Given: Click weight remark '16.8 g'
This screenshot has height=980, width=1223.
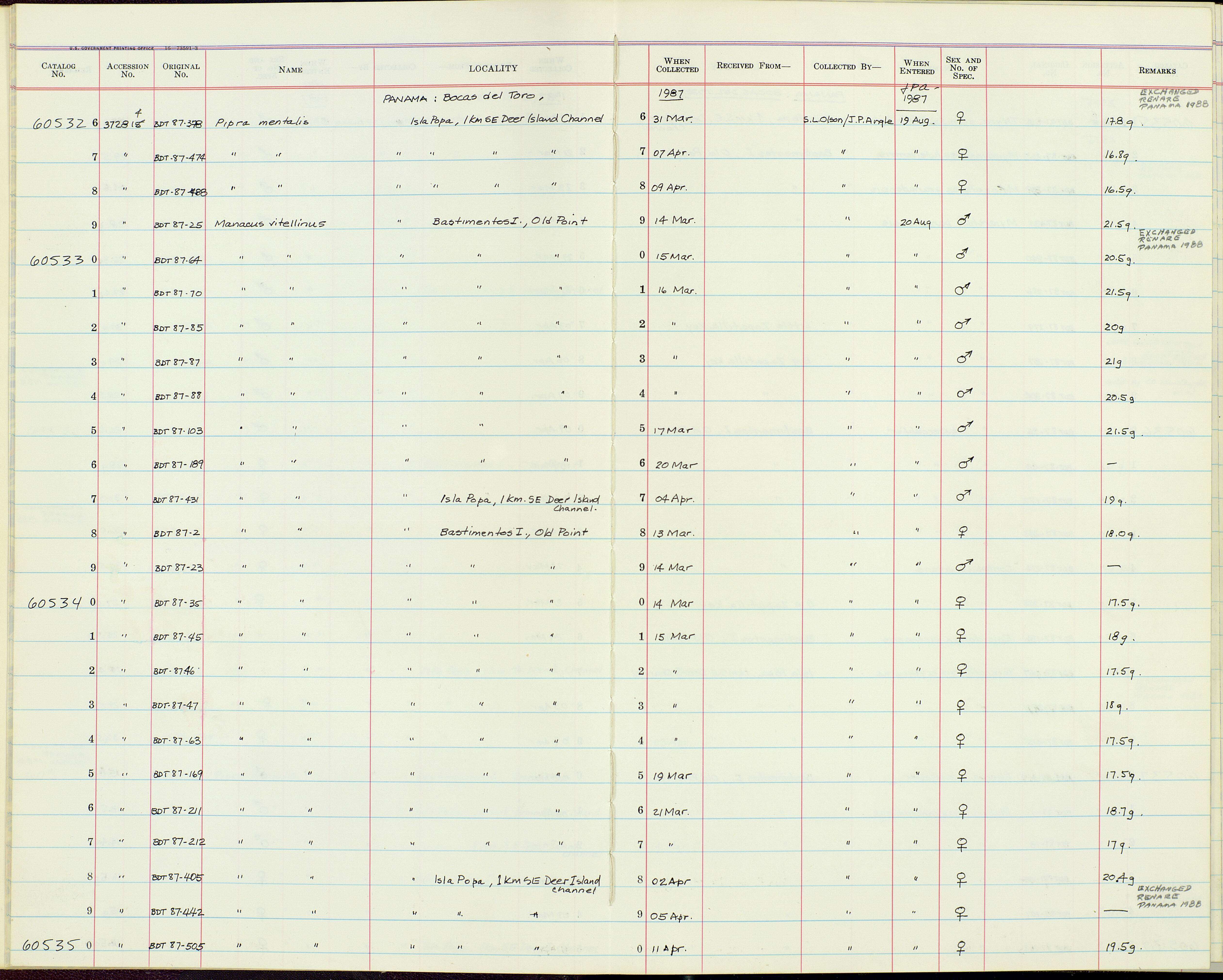Looking at the screenshot, I should point(1120,156).
